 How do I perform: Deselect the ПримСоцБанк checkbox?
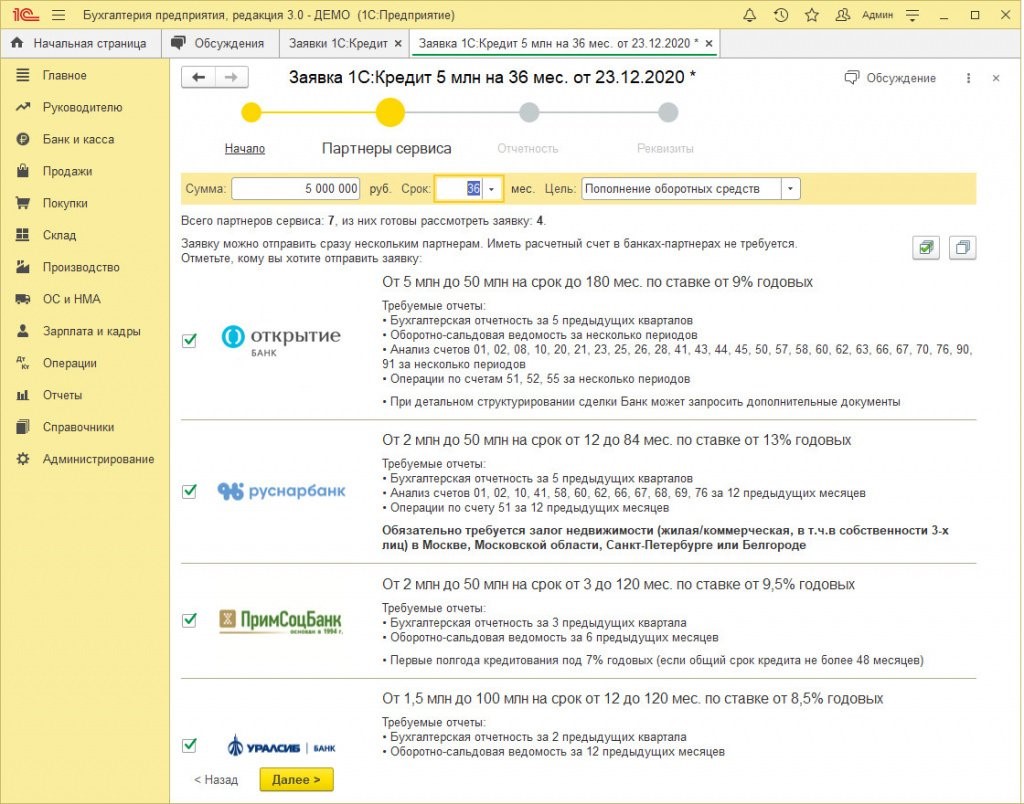[189, 620]
